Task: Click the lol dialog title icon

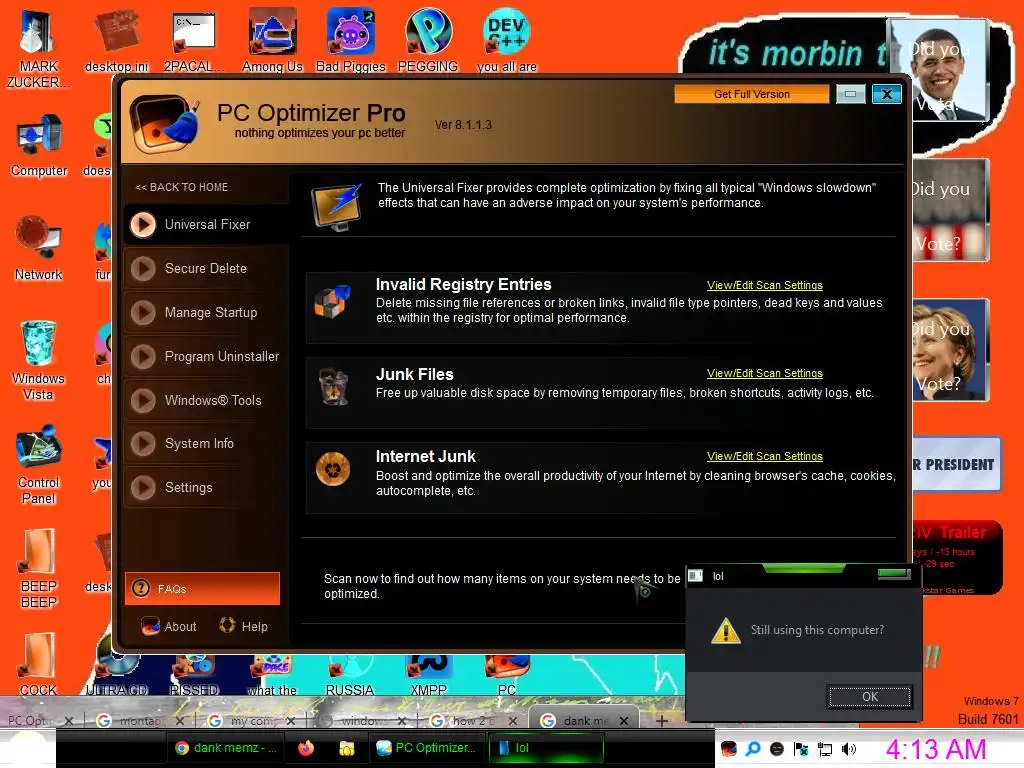Action: click(x=696, y=576)
